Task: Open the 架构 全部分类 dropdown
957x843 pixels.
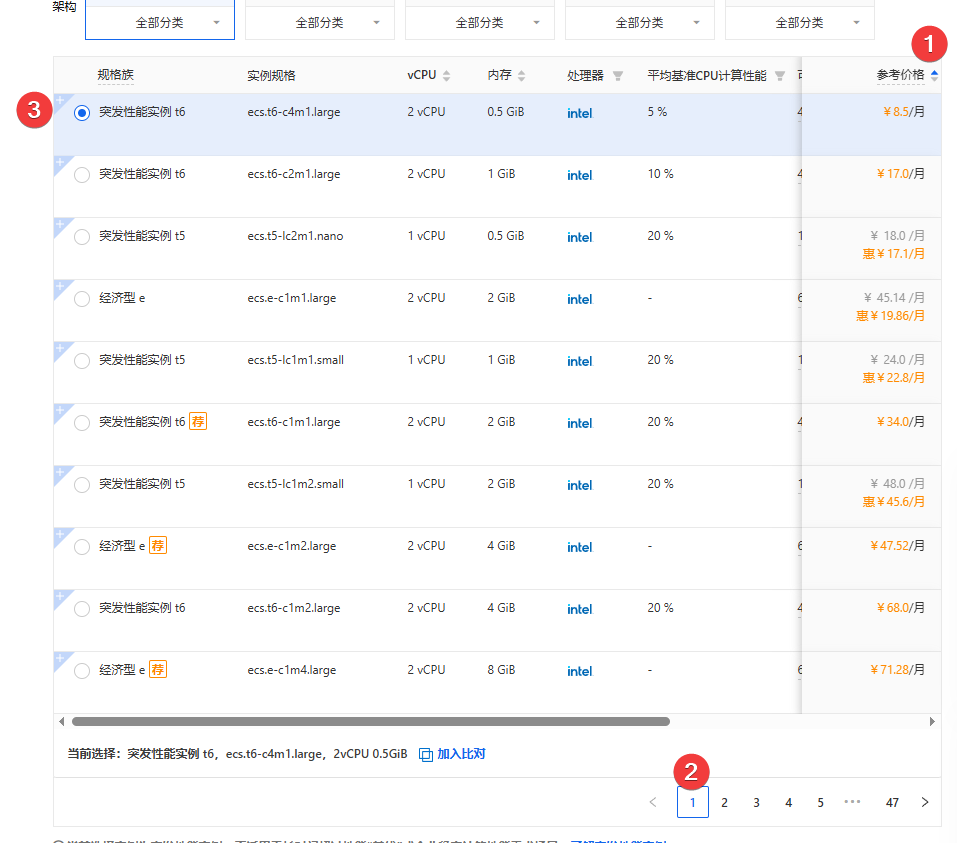Action: pos(160,22)
